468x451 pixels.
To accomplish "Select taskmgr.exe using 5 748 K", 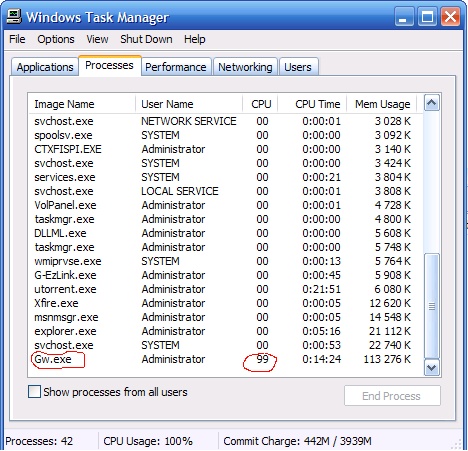I will coord(222,247).
